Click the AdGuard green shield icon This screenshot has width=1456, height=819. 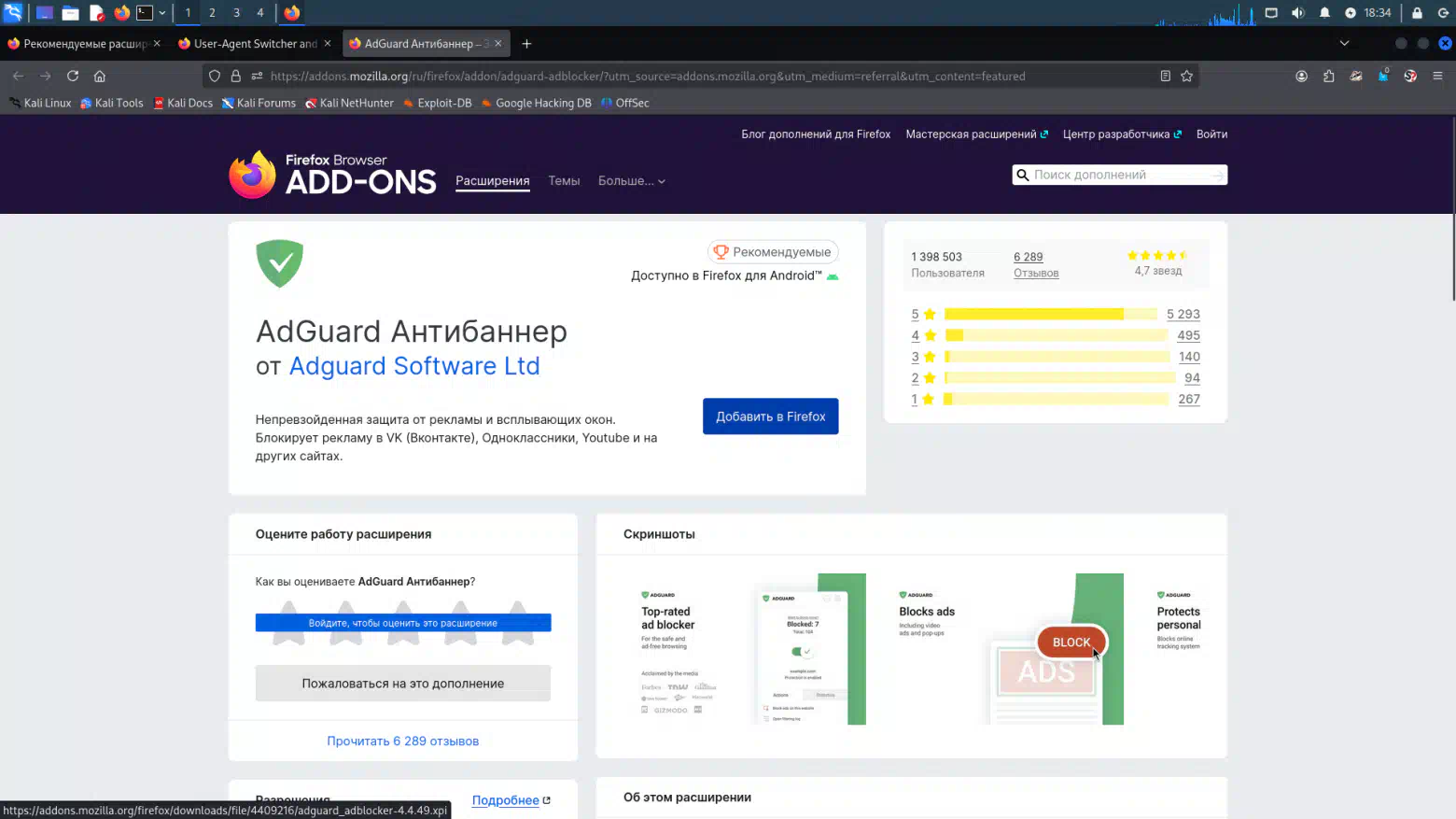[x=280, y=263]
